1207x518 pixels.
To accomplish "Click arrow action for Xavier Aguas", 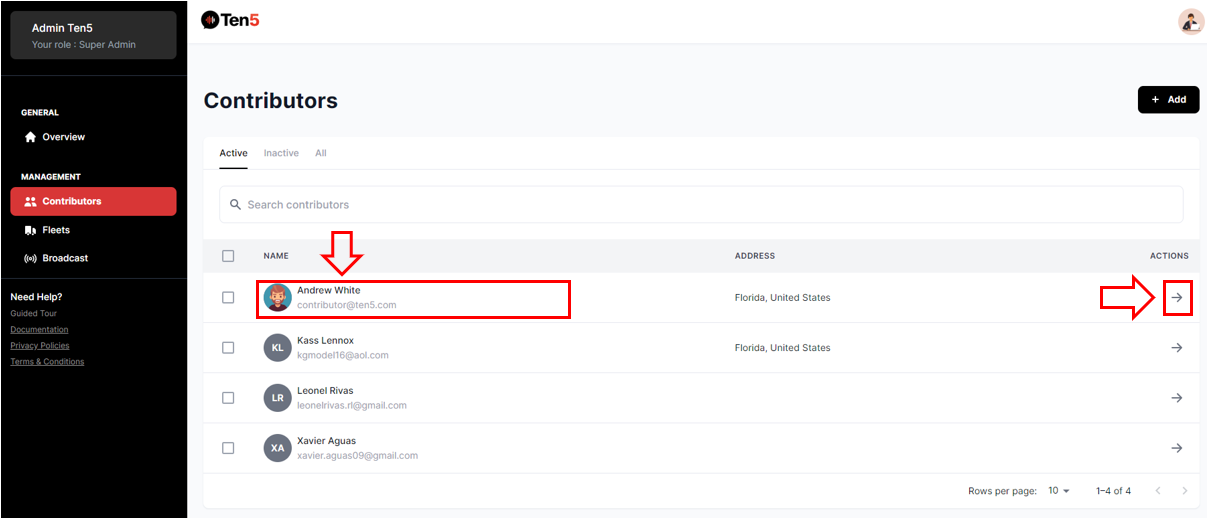I will click(x=1177, y=448).
